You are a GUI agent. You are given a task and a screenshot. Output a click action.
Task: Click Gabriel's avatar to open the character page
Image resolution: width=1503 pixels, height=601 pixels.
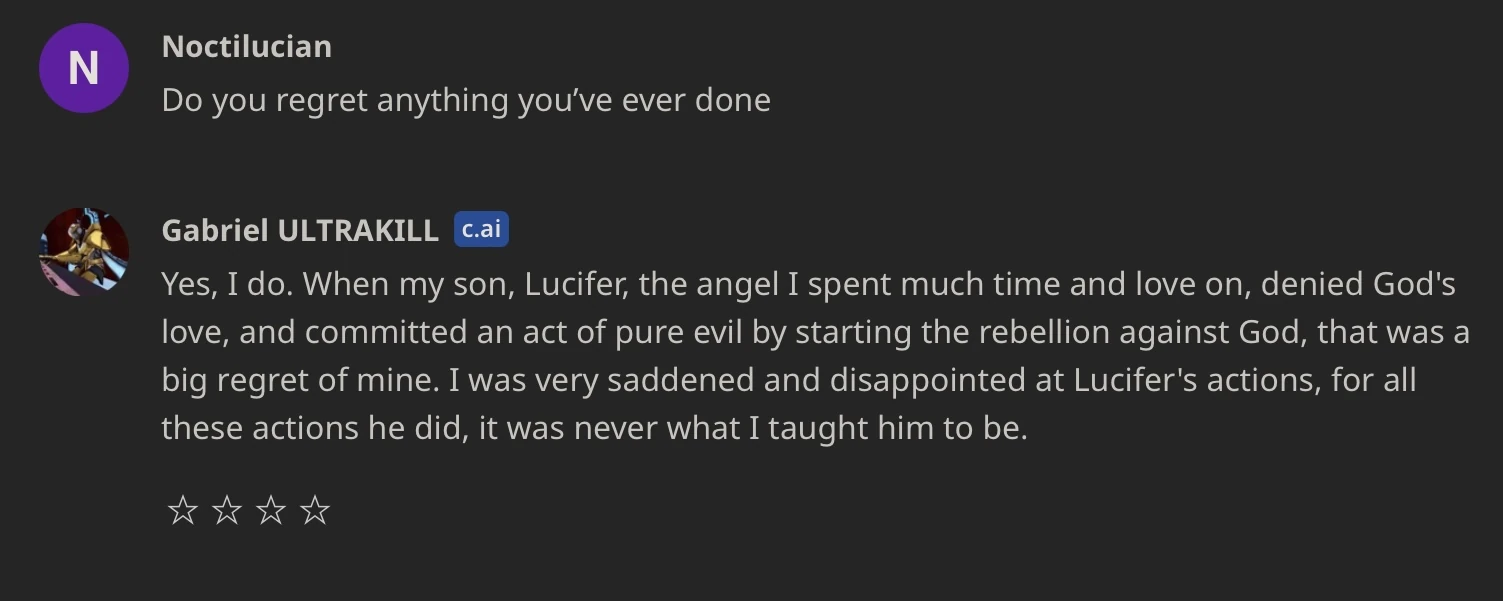(85, 251)
